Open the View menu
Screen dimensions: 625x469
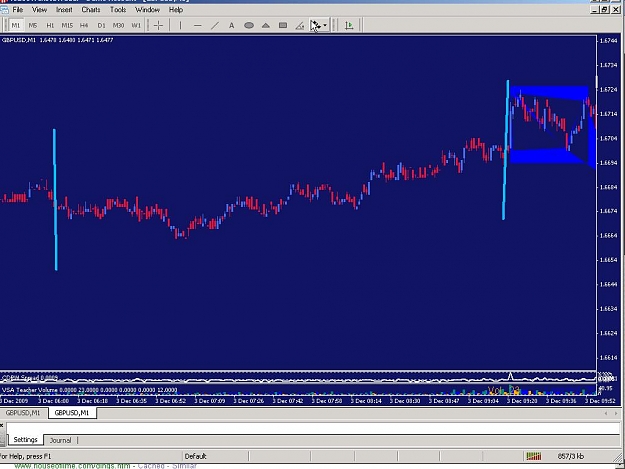tap(39, 10)
